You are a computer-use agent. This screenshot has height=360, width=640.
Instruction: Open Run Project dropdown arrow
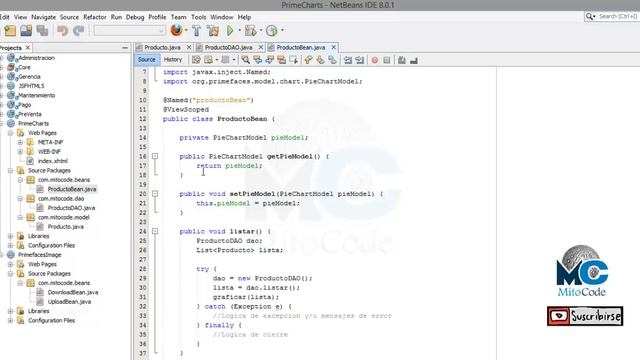click(x=239, y=31)
